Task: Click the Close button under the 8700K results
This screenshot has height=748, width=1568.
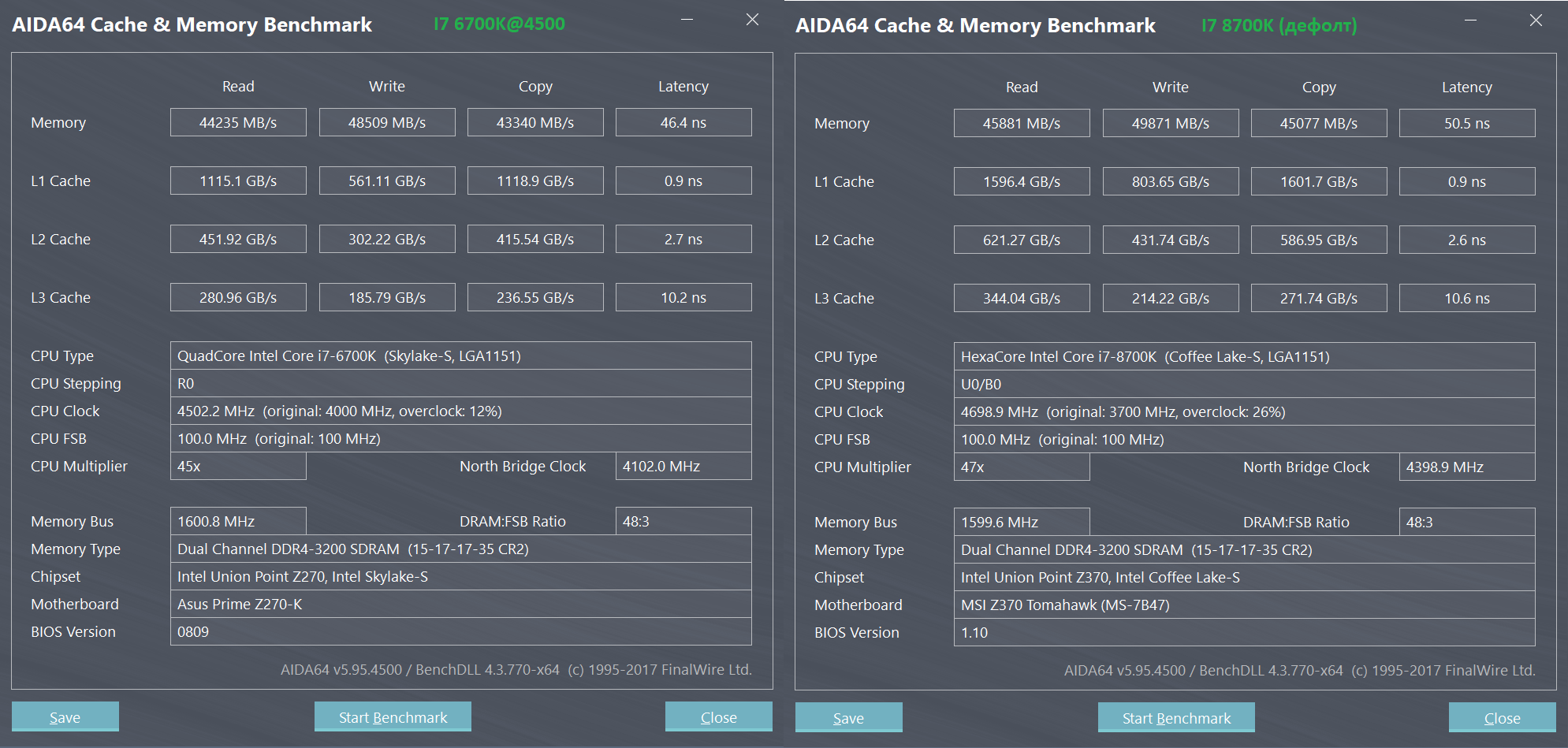Action: pyautogui.click(x=1502, y=717)
